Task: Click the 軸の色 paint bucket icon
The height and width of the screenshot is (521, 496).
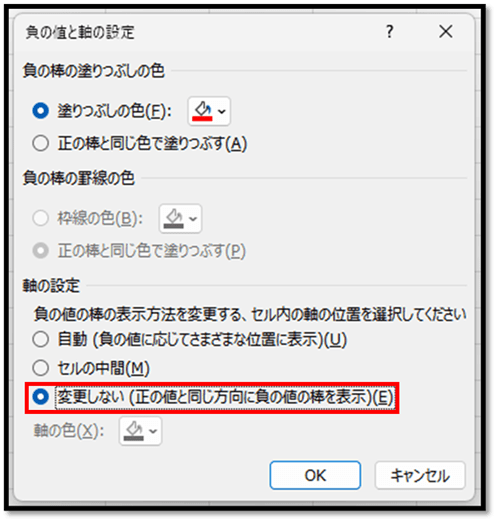Action: (x=134, y=431)
